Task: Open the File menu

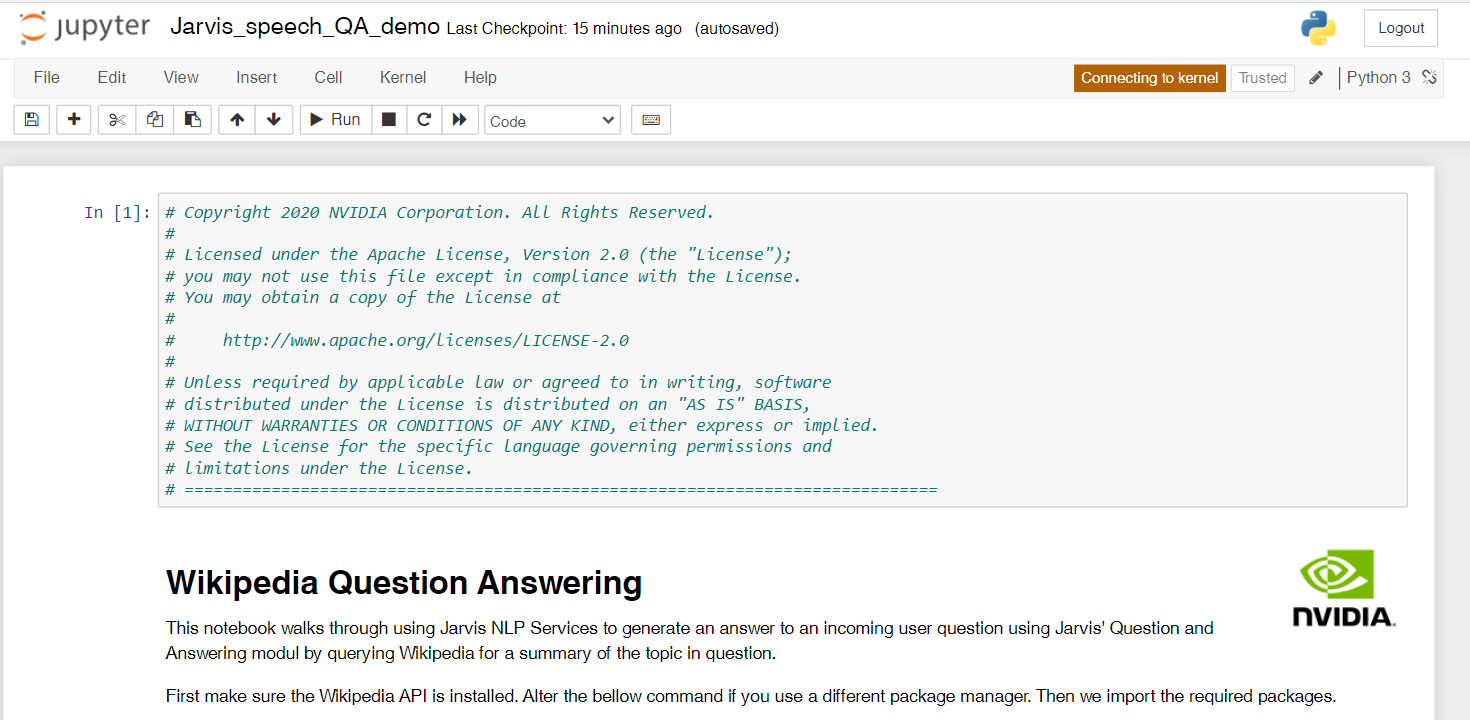Action: [47, 77]
